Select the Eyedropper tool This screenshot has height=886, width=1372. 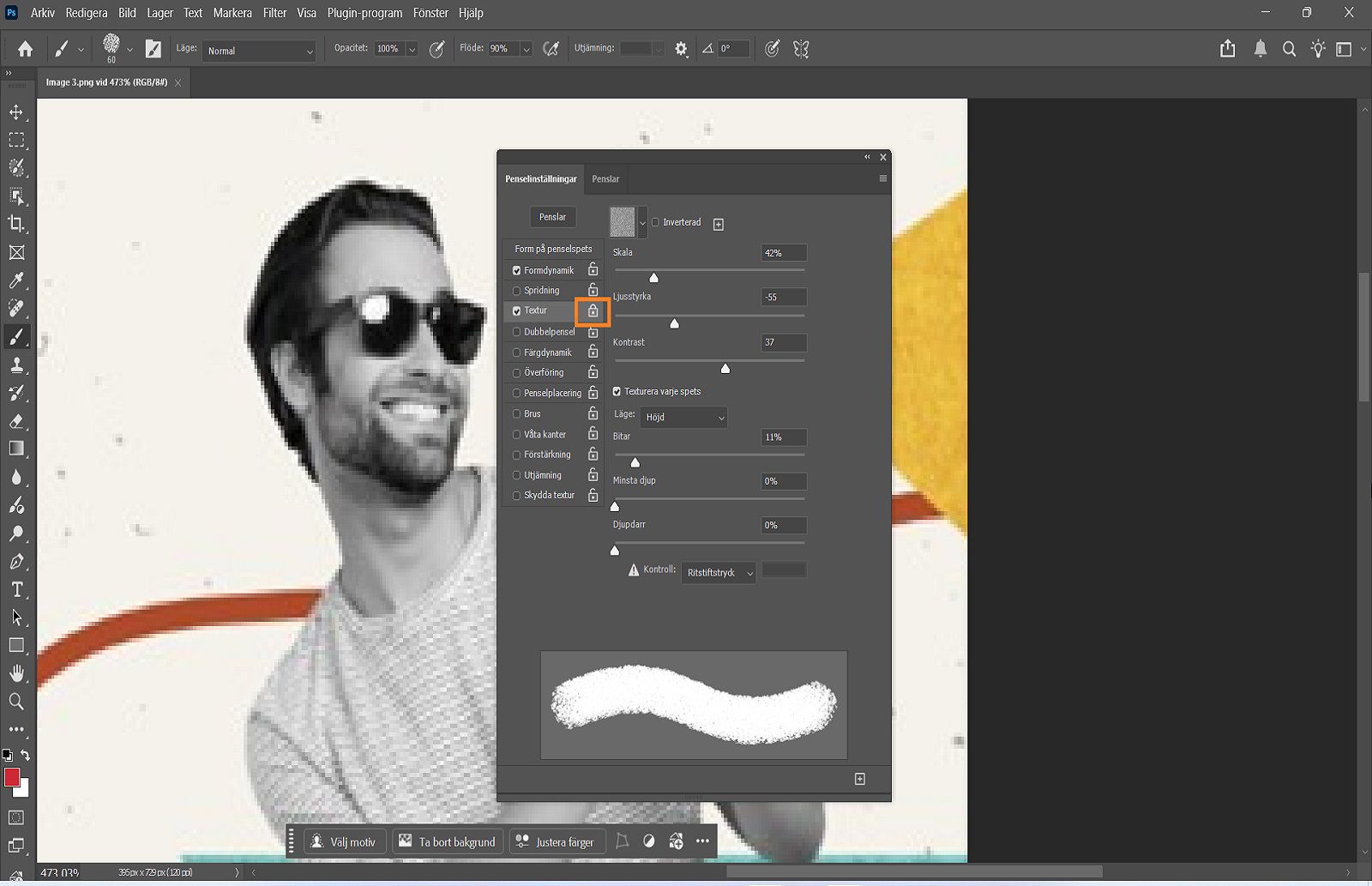pos(17,281)
